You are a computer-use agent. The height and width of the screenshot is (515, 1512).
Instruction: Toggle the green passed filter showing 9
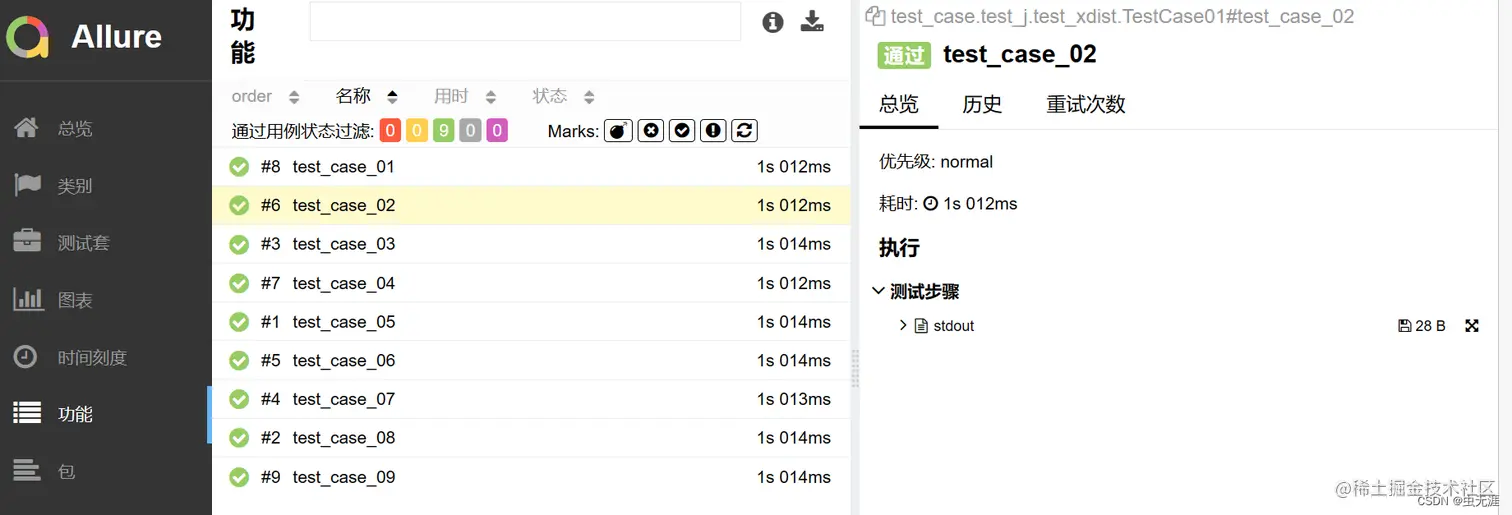point(444,131)
